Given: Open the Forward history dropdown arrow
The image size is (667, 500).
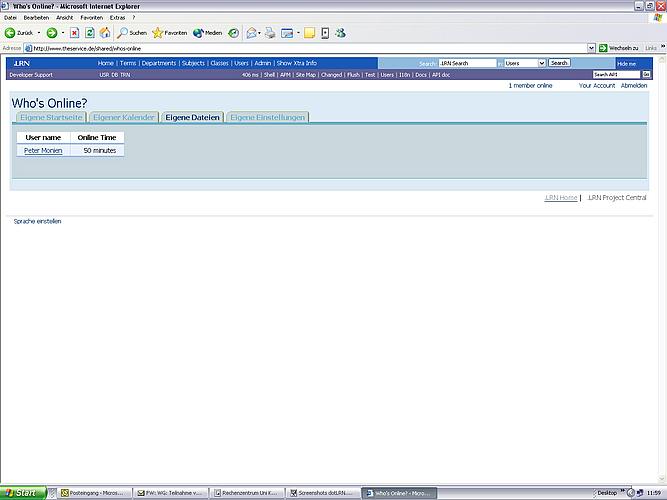Looking at the screenshot, I should coord(63,33).
